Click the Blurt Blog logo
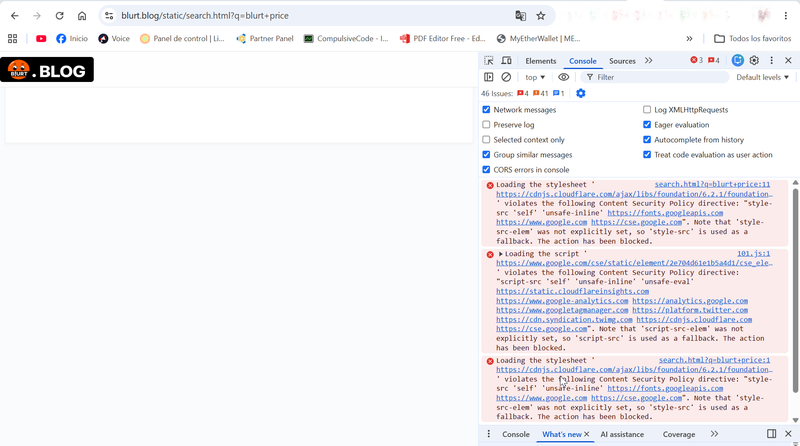 47,70
